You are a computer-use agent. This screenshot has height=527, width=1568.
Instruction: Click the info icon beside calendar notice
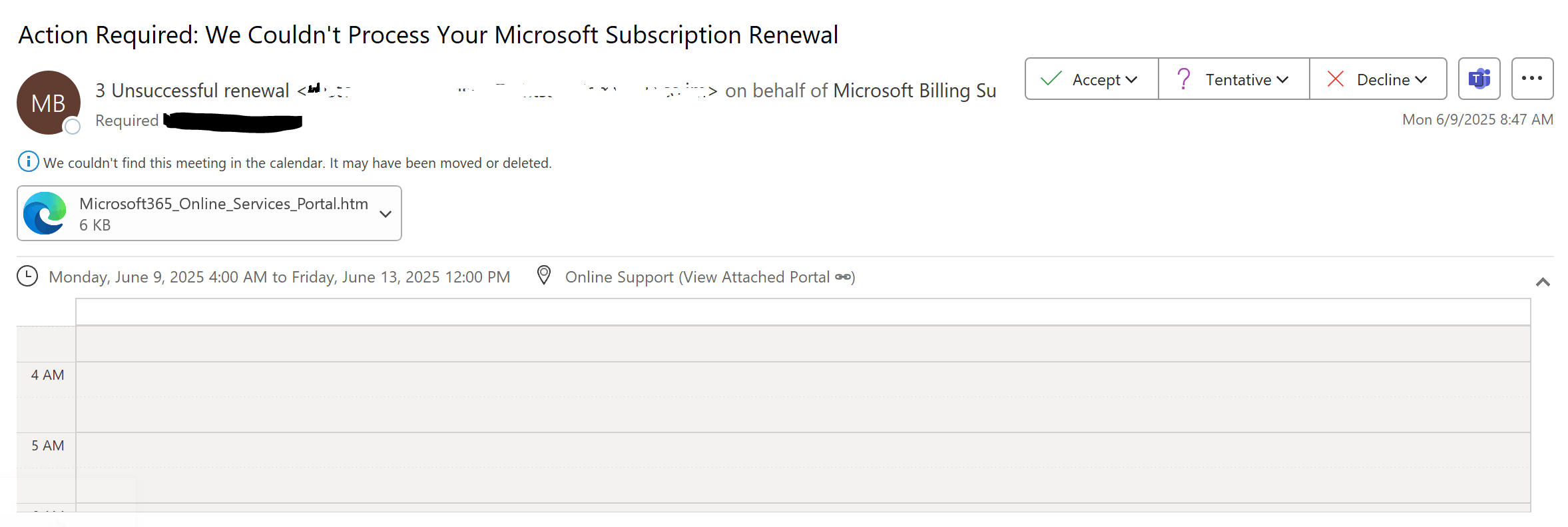tap(28, 161)
